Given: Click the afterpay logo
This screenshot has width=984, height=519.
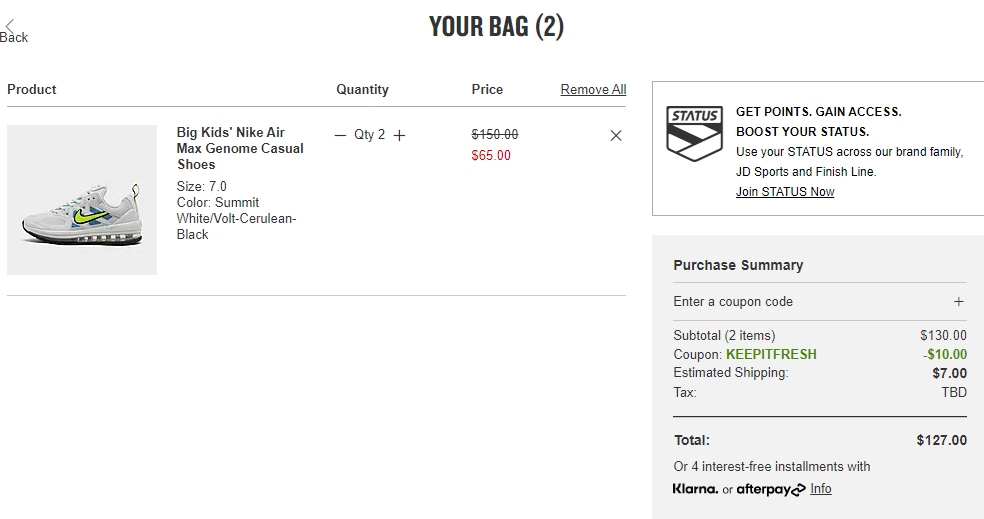Looking at the screenshot, I should (x=771, y=490).
